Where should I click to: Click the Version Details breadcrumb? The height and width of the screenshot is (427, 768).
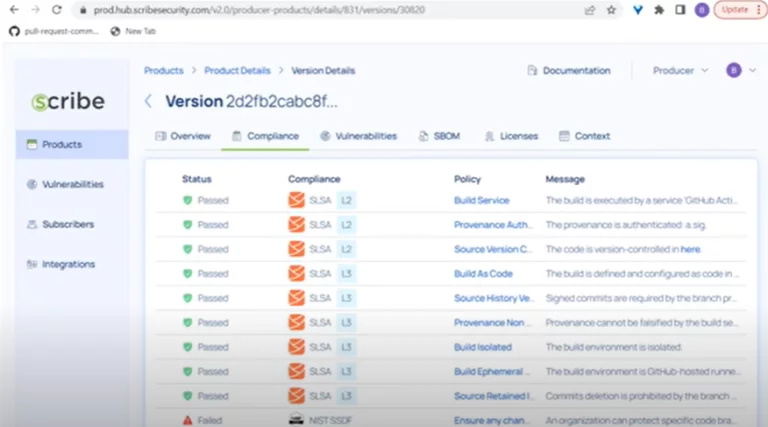[323, 71]
